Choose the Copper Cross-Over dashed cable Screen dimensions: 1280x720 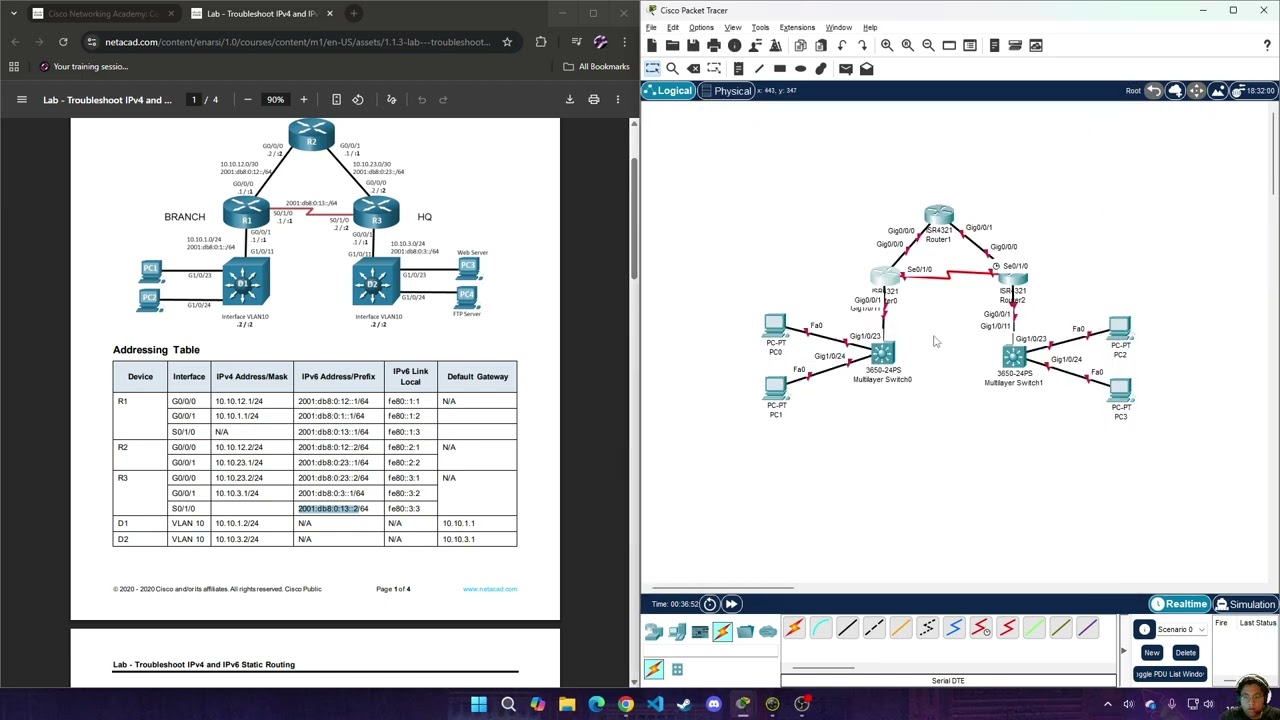click(x=874, y=628)
